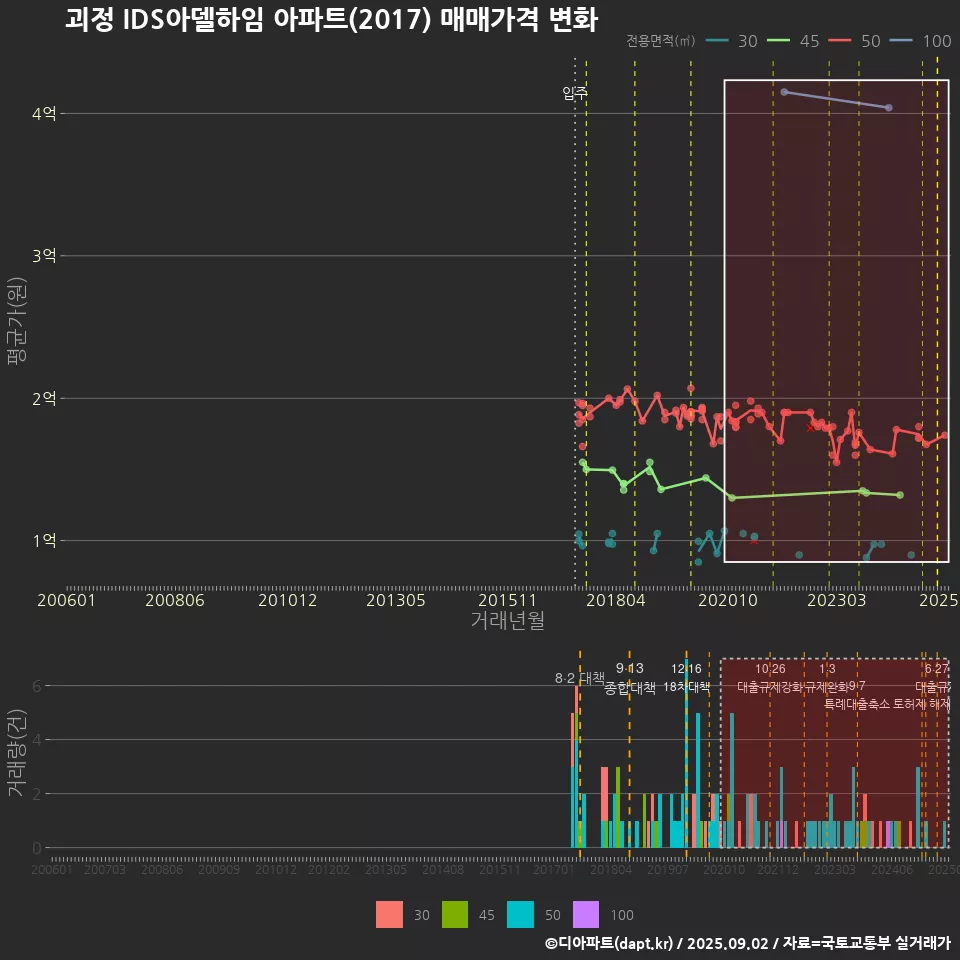960x960 pixels.
Task: Click the '©디아파트(dapt.kr)' footer credit
Action: 609,943
